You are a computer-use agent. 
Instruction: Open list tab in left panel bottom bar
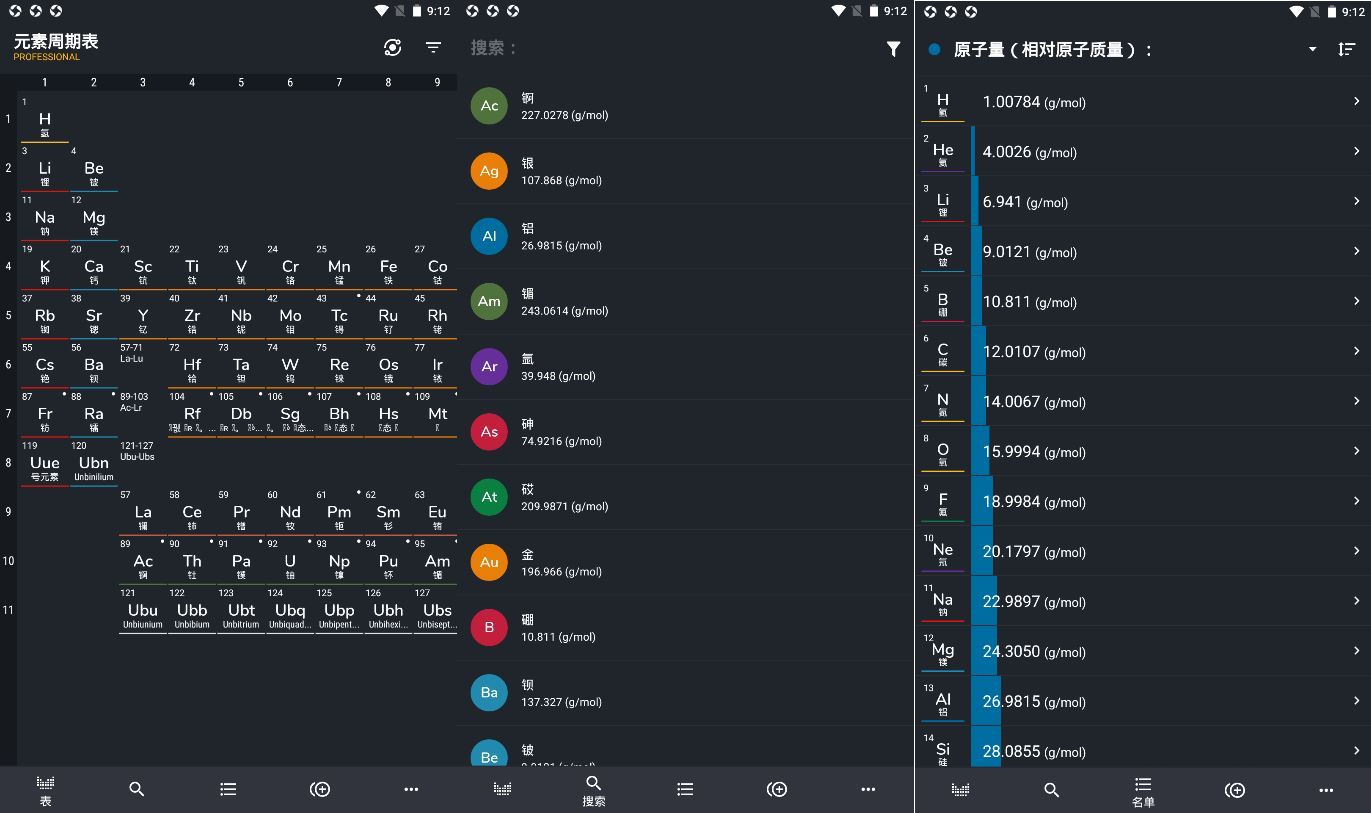(228, 789)
